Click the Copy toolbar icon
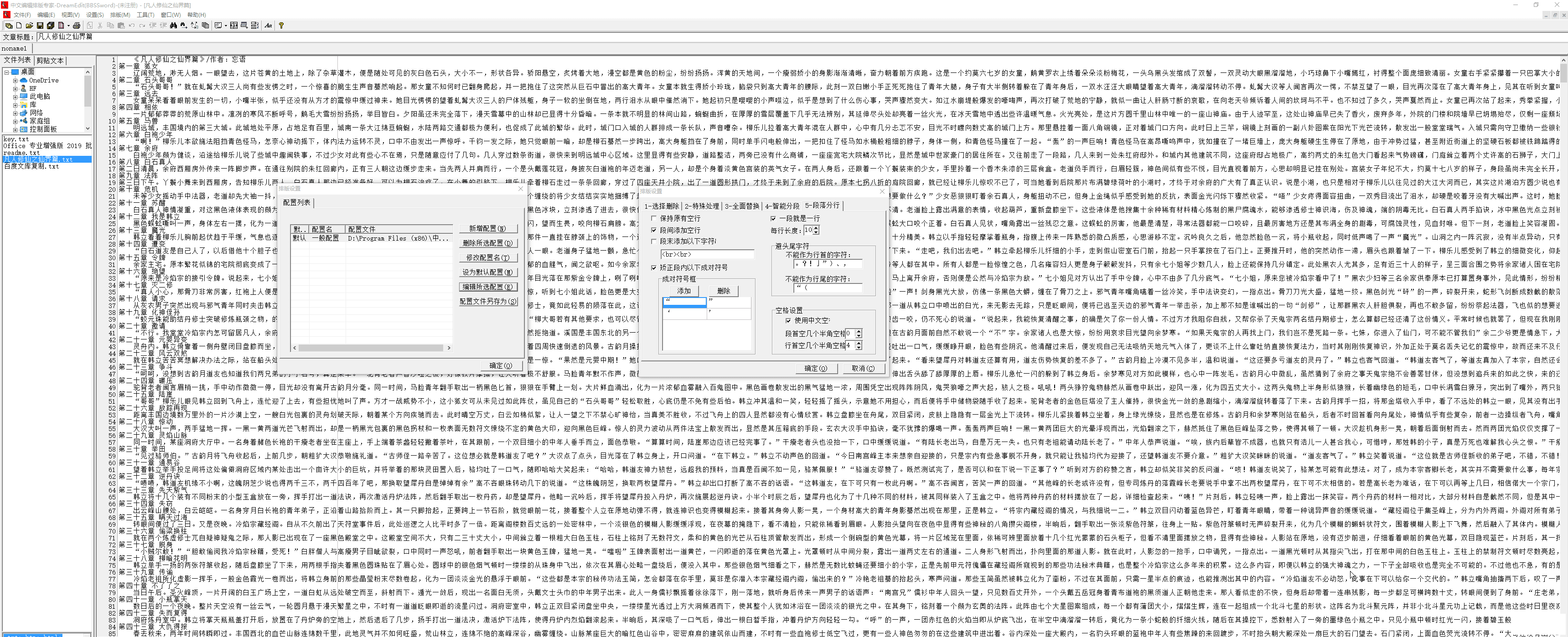Viewport: 1568px width, 637px height. click(x=111, y=26)
